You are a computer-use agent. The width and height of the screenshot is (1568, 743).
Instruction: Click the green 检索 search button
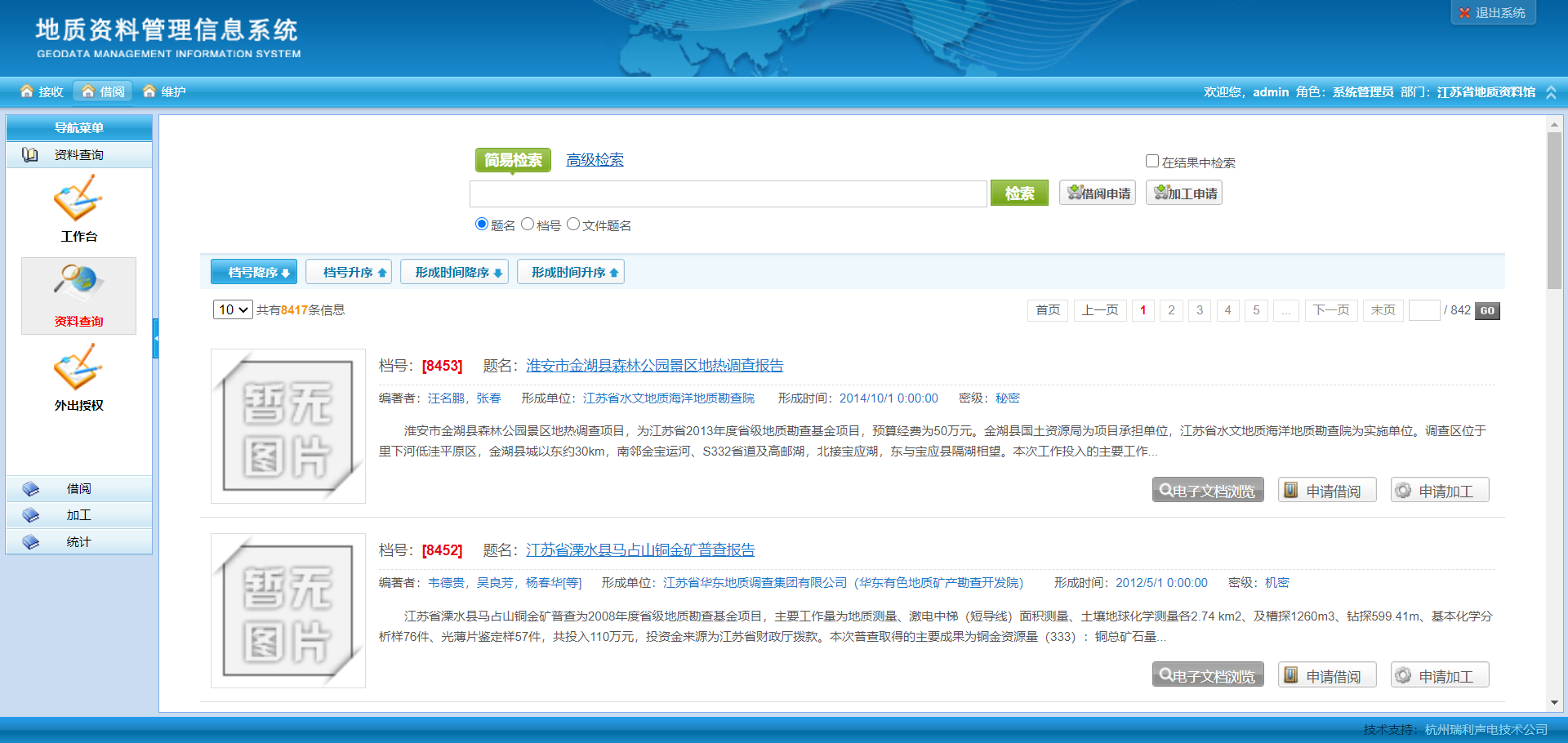[1019, 194]
